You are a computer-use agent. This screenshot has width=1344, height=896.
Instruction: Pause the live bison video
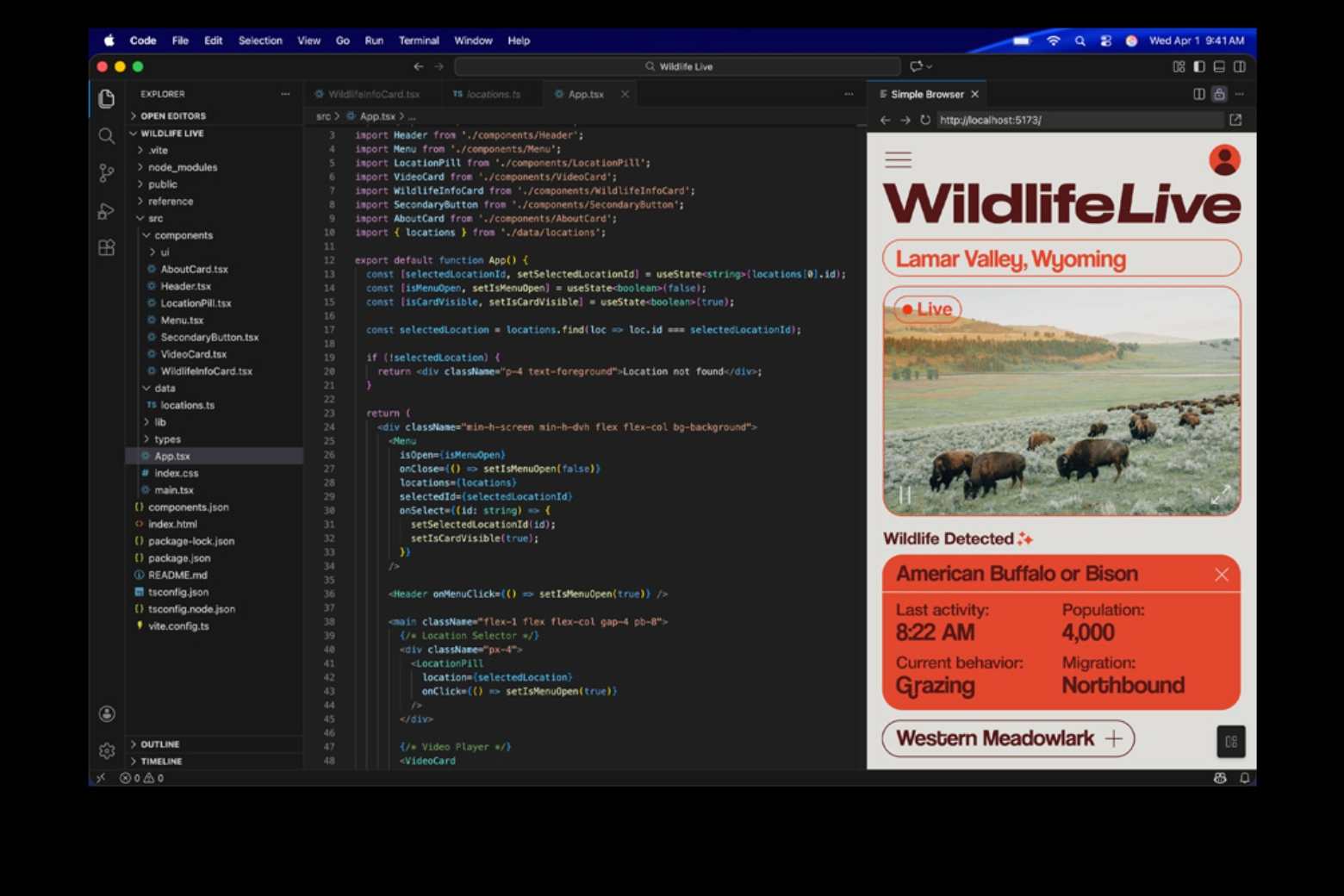point(905,495)
